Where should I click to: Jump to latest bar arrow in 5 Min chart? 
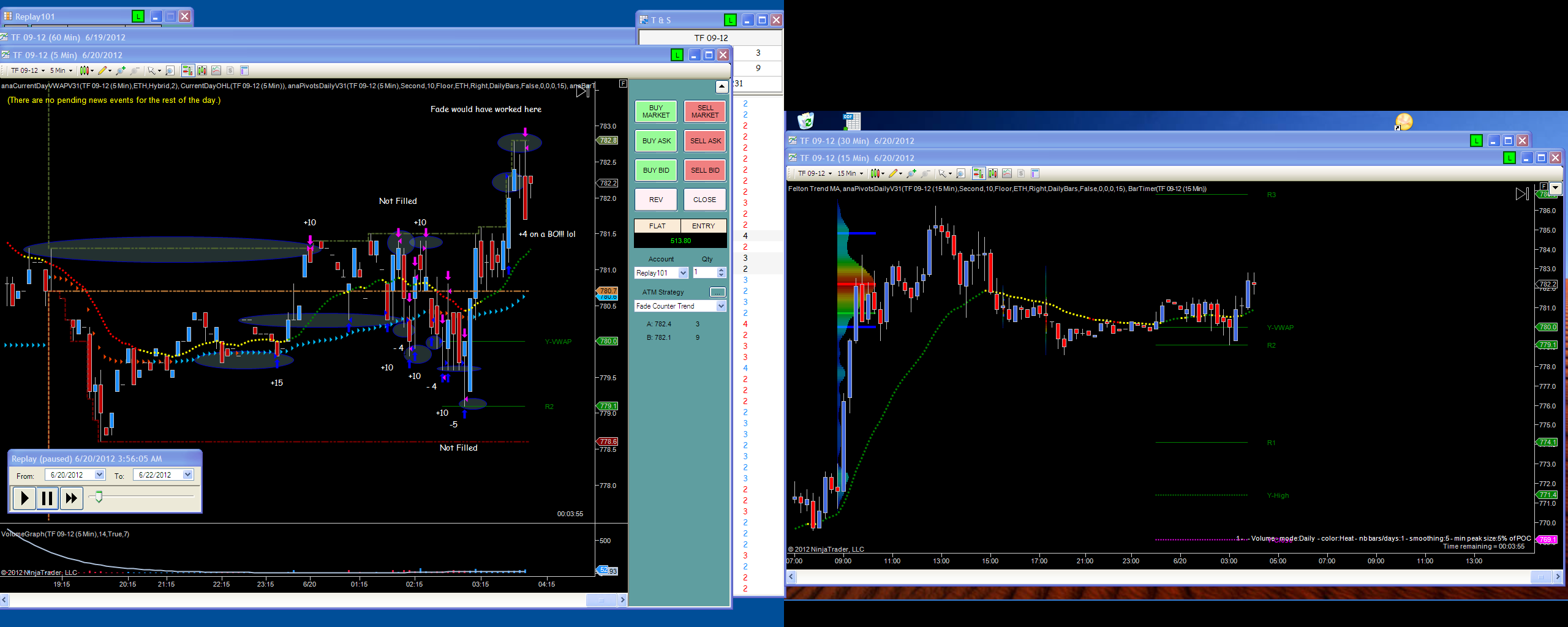click(582, 92)
